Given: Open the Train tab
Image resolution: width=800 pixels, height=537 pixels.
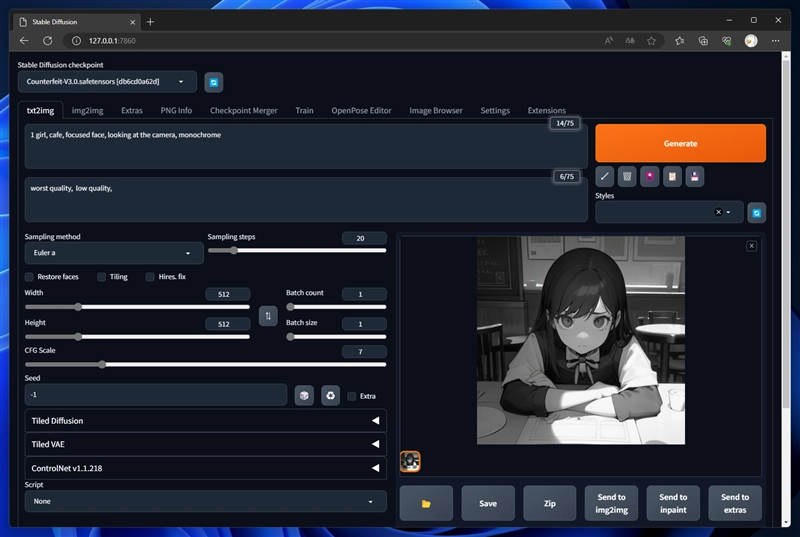Looking at the screenshot, I should click(x=304, y=111).
